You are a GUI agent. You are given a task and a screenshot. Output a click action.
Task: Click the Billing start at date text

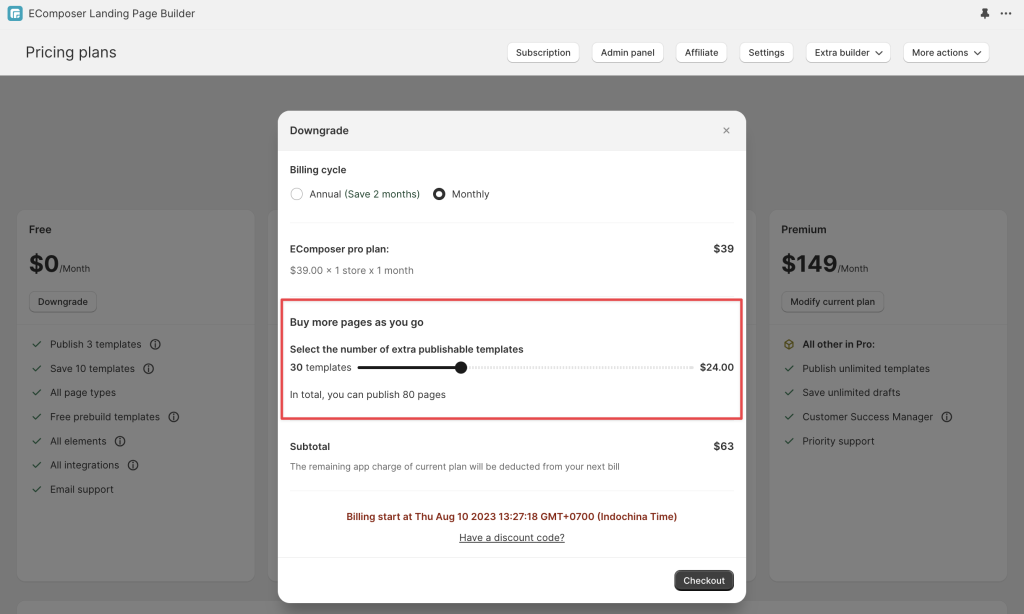coord(511,517)
